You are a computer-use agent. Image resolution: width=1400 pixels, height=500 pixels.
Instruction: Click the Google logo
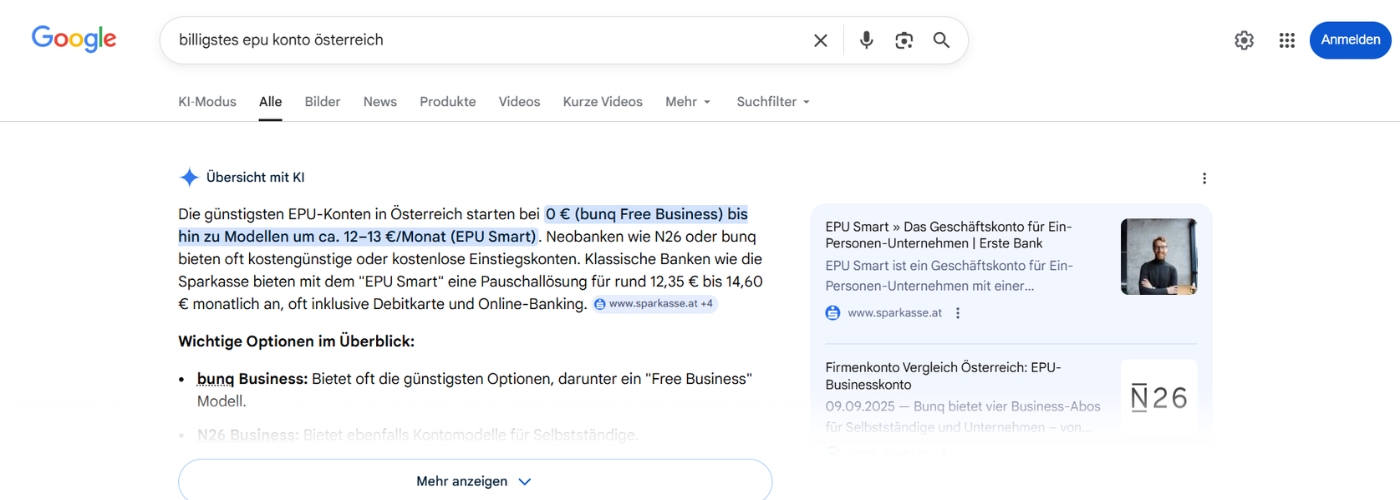74,39
